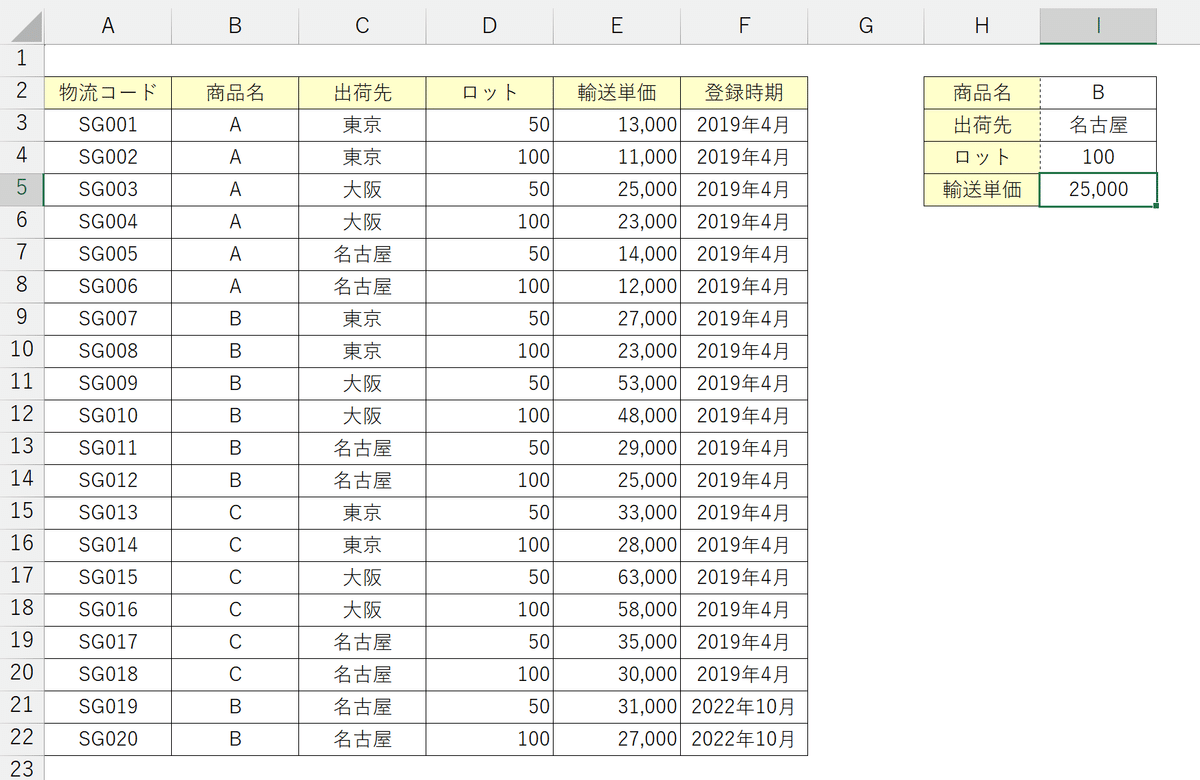Select column E header
The width and height of the screenshot is (1200, 780).
pyautogui.click(x=616, y=26)
